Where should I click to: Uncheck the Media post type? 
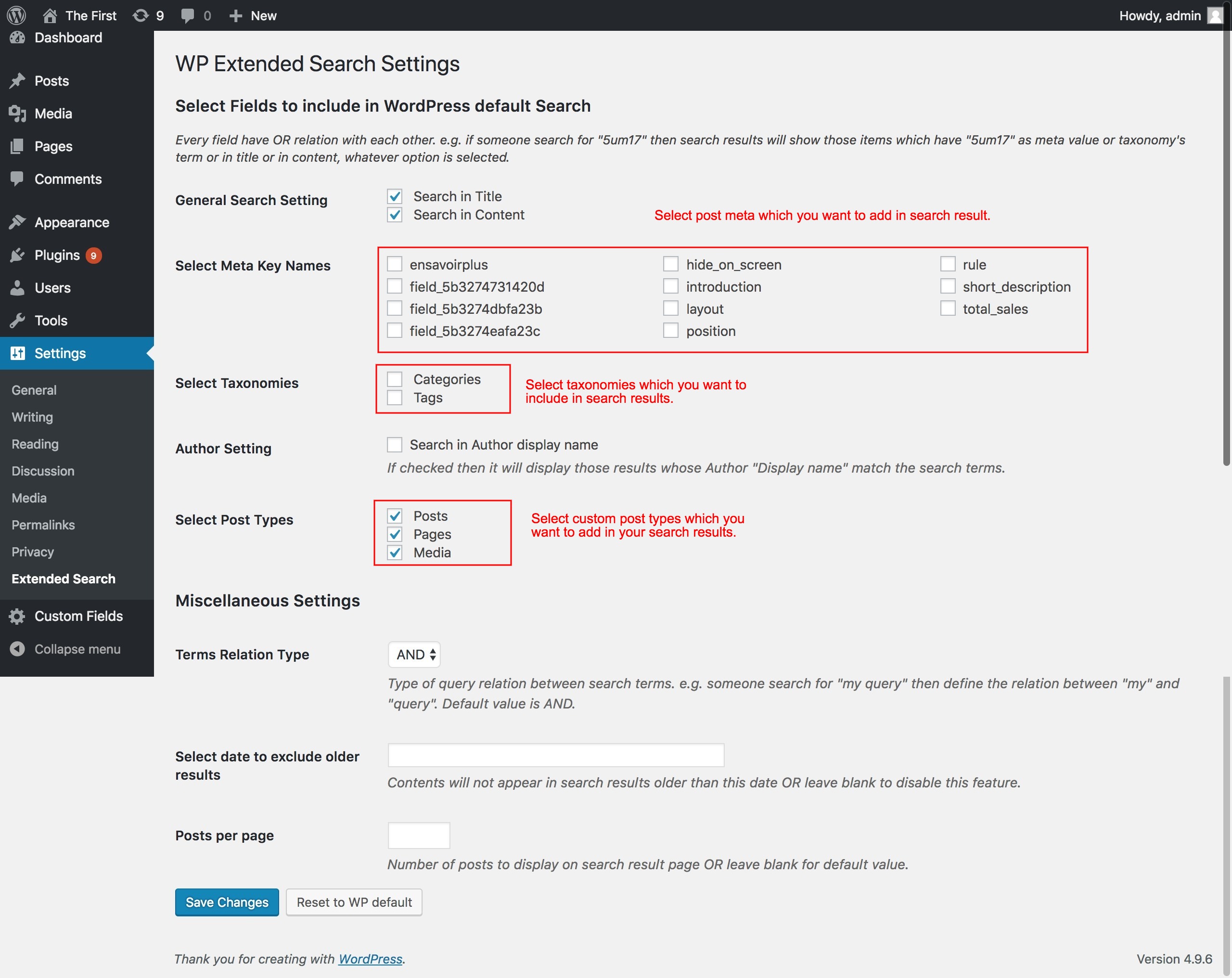pos(394,553)
